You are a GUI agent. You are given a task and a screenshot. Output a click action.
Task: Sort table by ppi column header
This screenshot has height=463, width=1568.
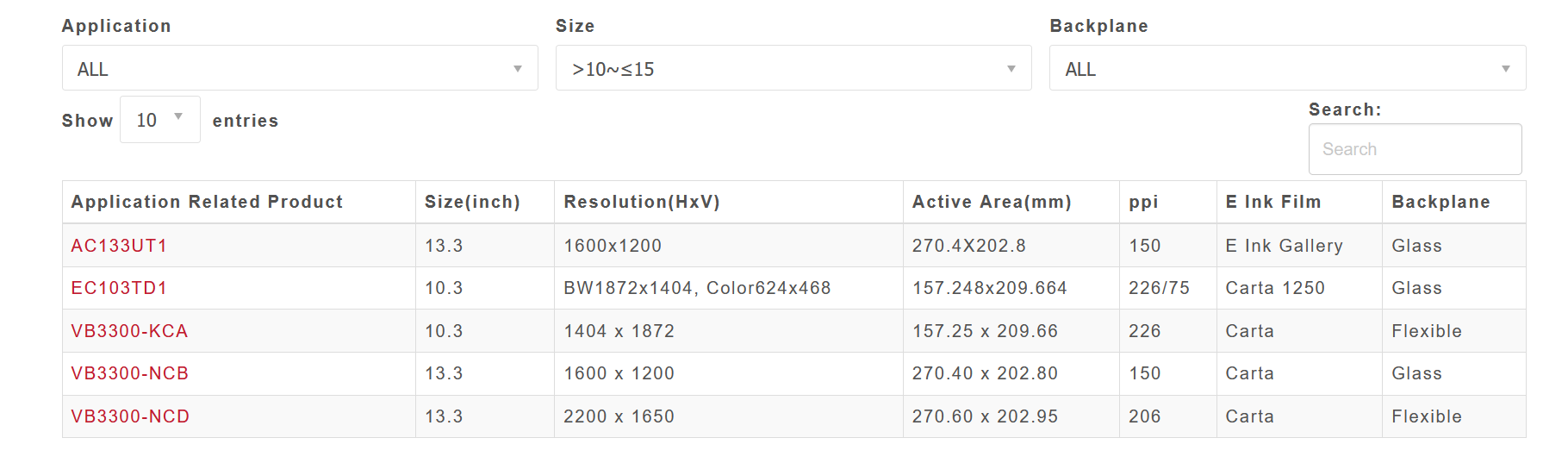point(1143,202)
